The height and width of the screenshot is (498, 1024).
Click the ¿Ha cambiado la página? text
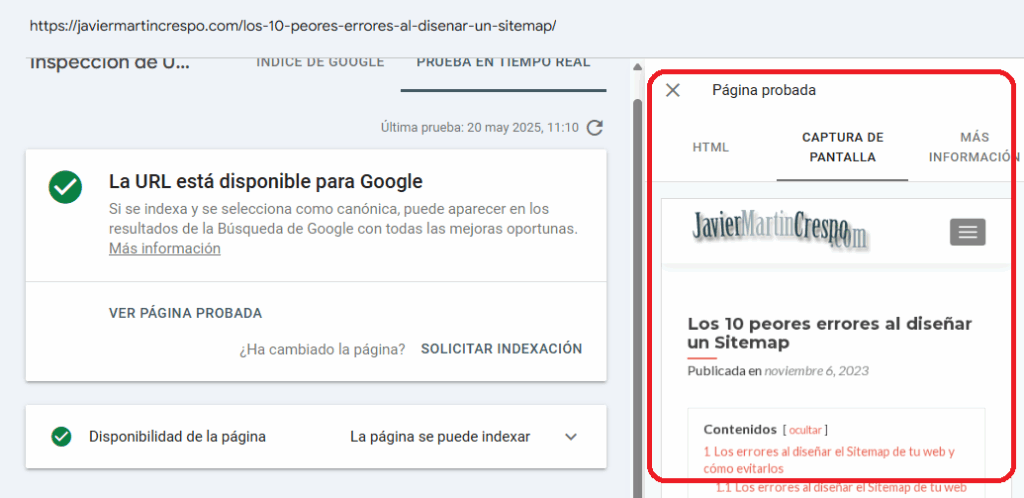point(322,349)
